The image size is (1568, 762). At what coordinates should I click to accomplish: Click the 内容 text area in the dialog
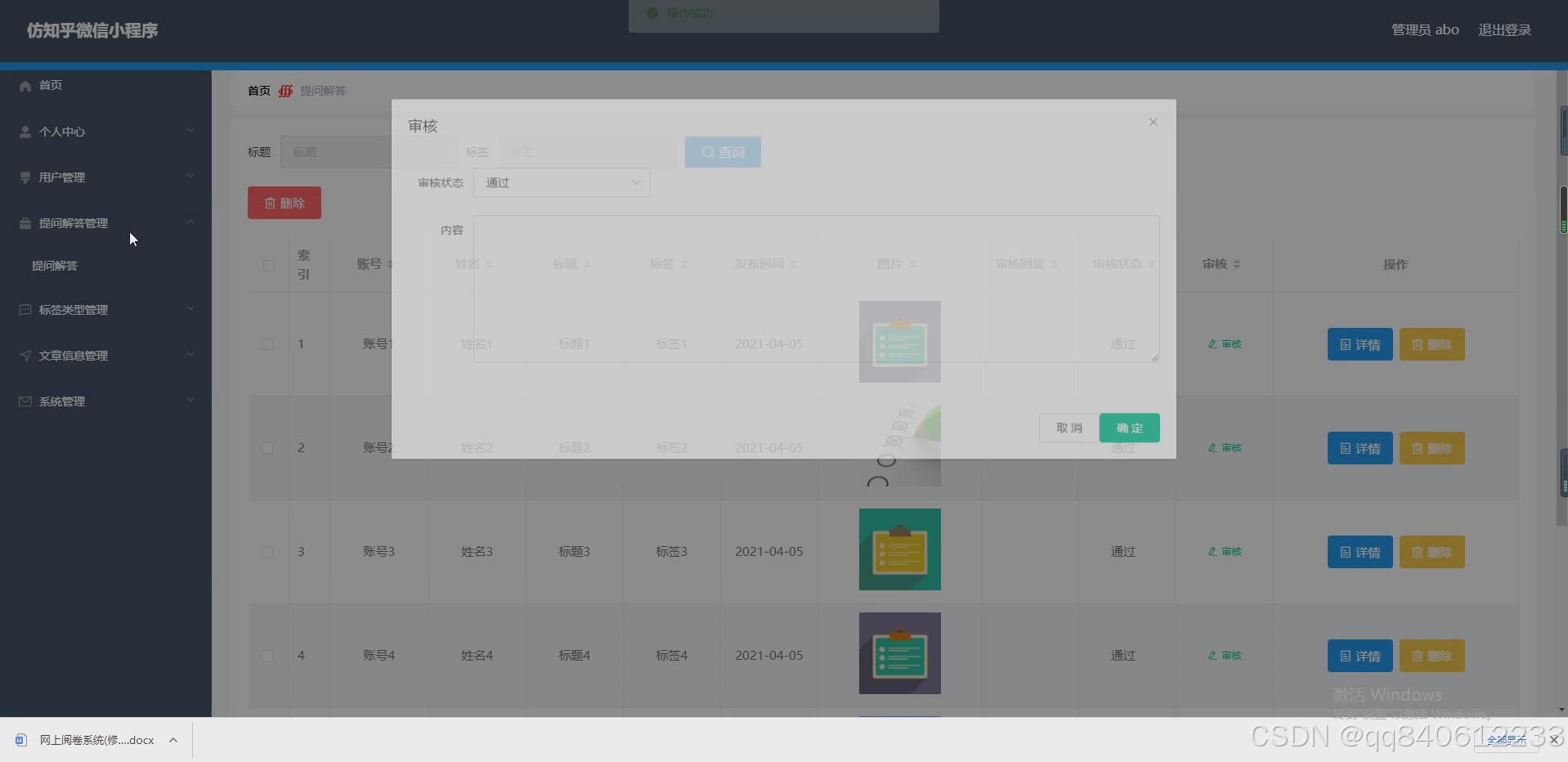click(x=816, y=289)
